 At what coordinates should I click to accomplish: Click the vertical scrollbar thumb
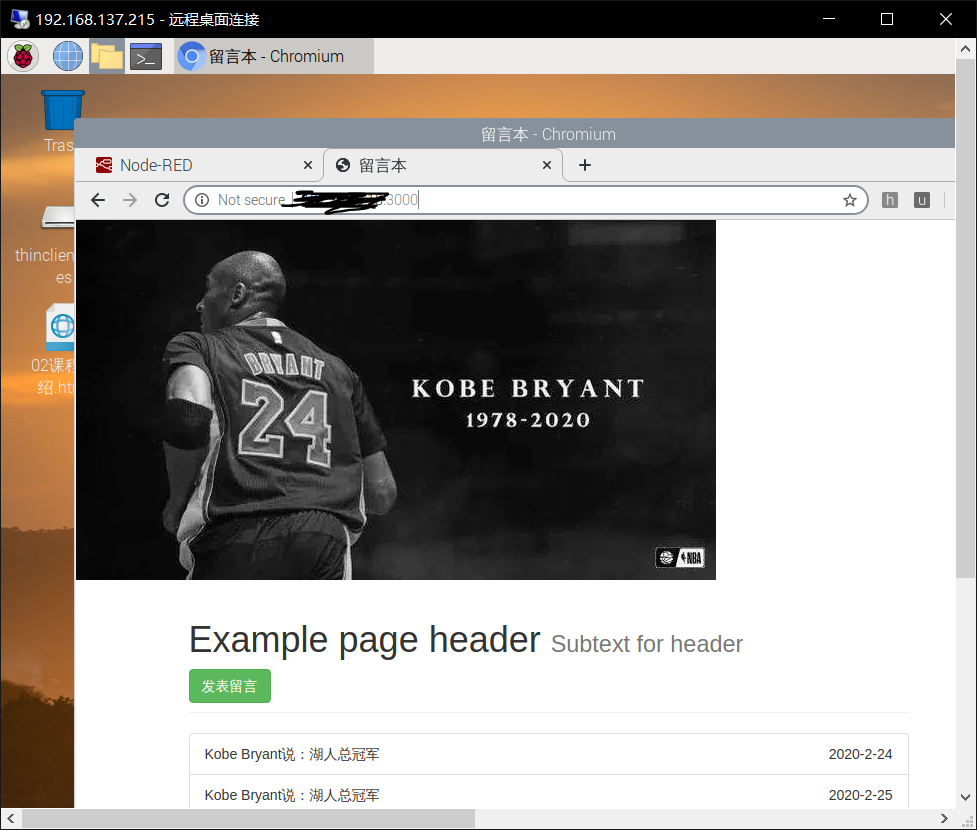tap(966, 319)
